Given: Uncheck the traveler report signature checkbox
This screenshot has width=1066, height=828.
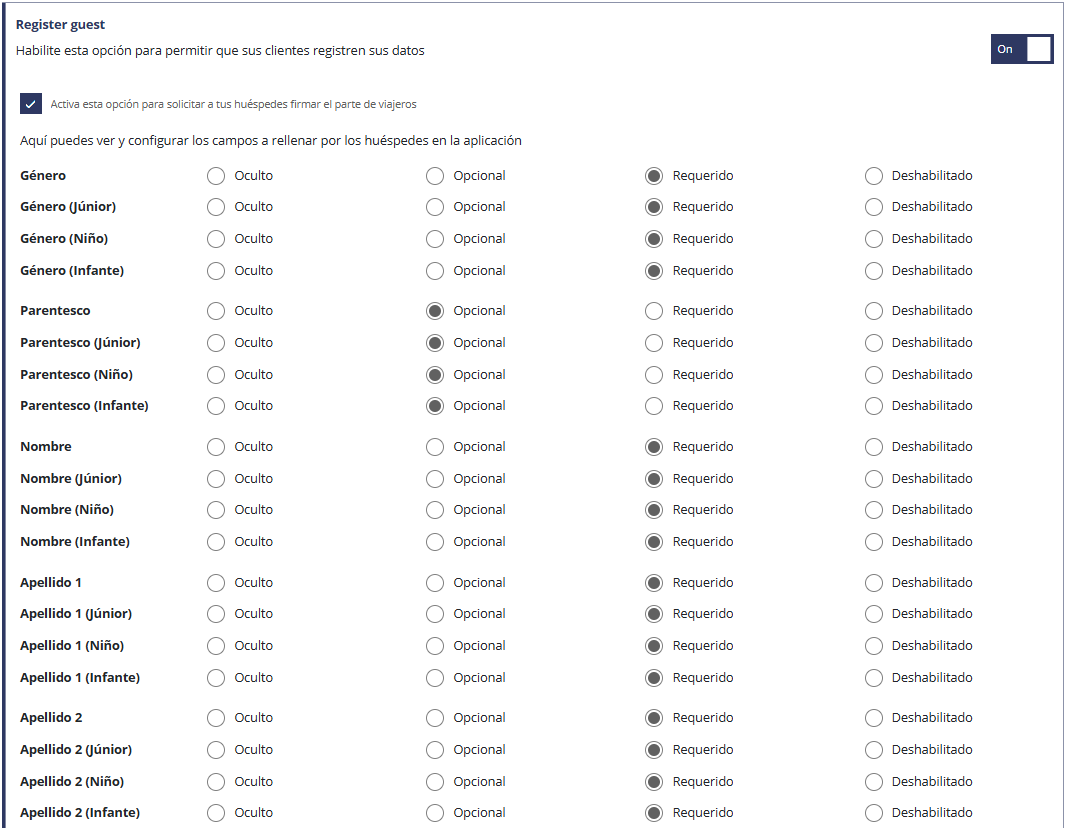Looking at the screenshot, I should pyautogui.click(x=31, y=104).
